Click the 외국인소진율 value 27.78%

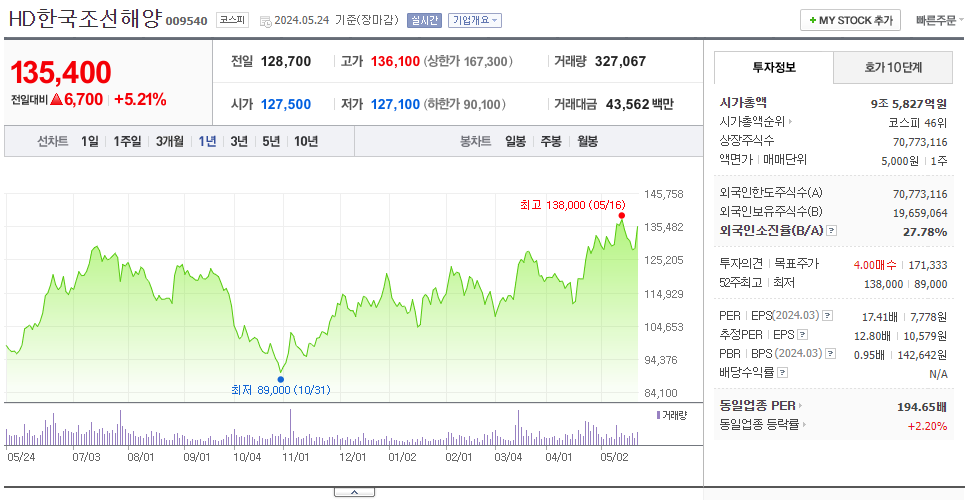pyautogui.click(x=926, y=231)
